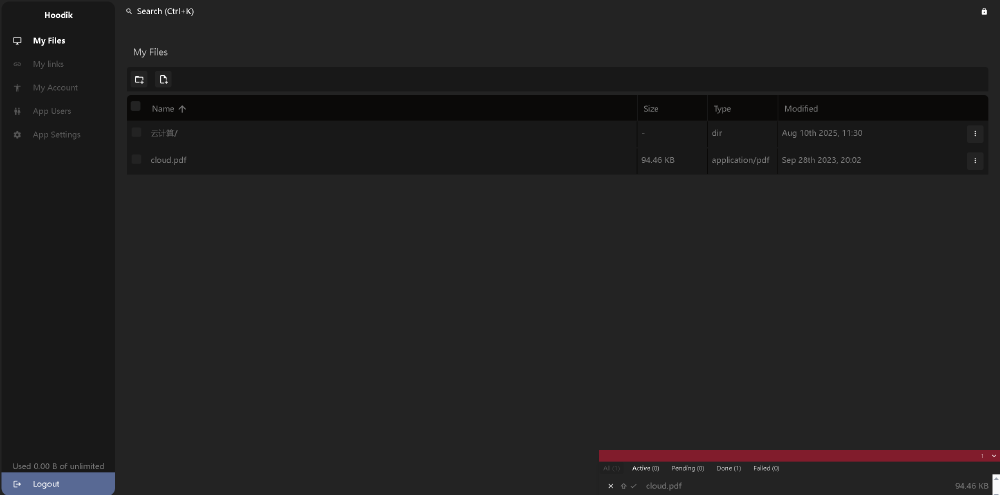Click Aug 10th 2025, 11:30 date cell
The width and height of the screenshot is (1000, 495).
[822, 133]
